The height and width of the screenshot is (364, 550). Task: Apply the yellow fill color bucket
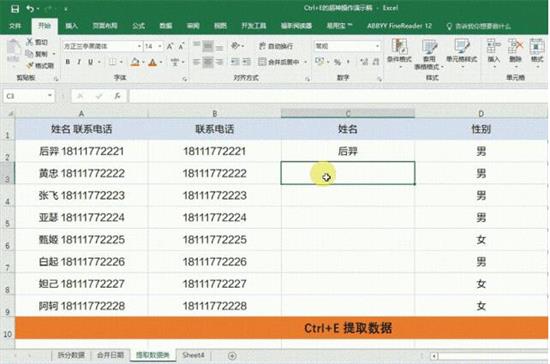point(135,62)
